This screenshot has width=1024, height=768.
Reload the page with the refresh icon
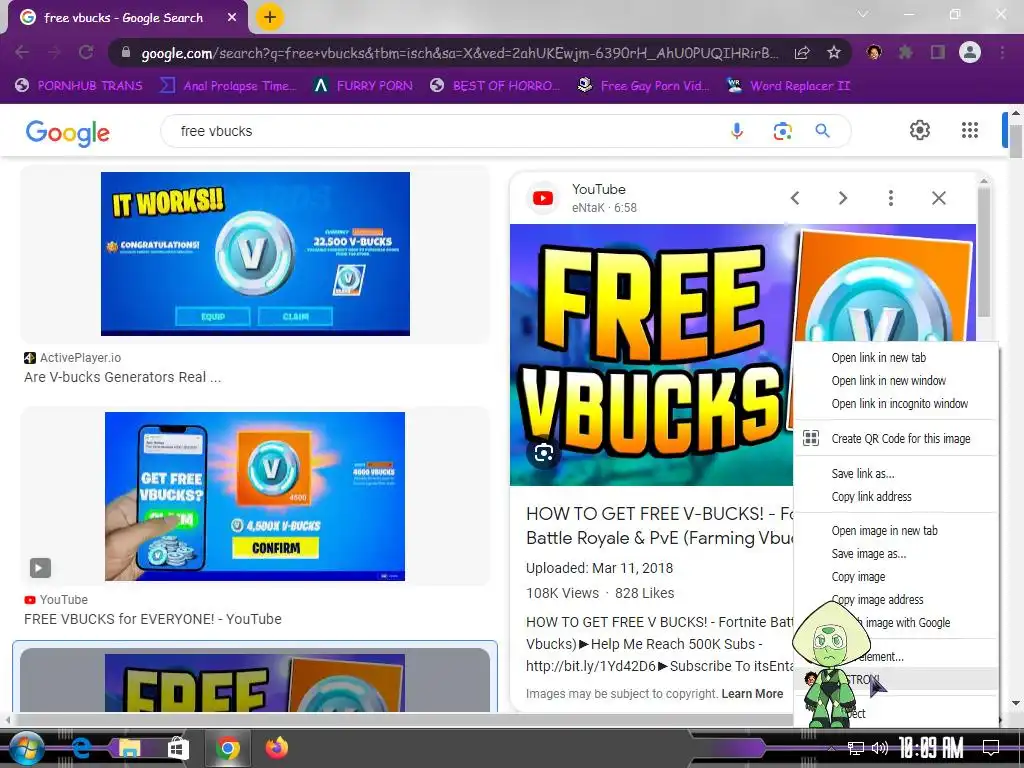point(86,52)
